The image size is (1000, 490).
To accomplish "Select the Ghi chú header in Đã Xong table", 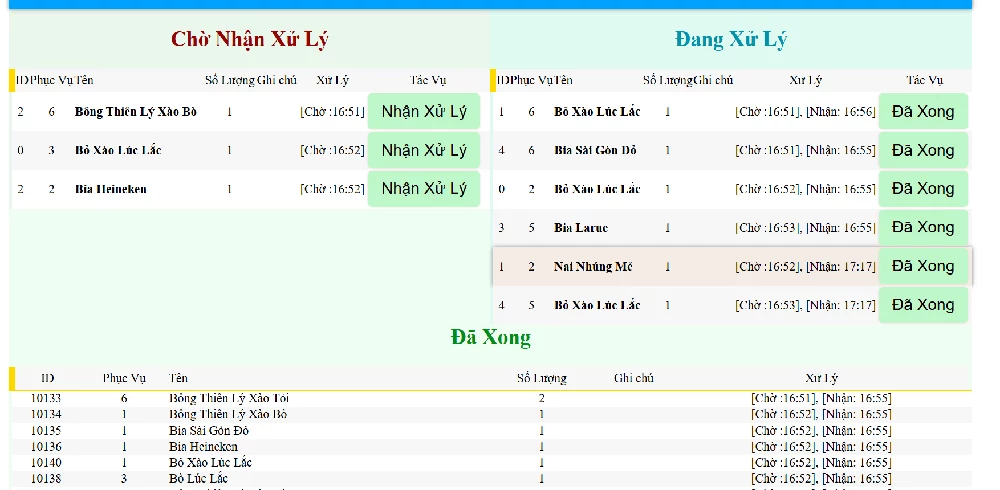I will click(634, 378).
